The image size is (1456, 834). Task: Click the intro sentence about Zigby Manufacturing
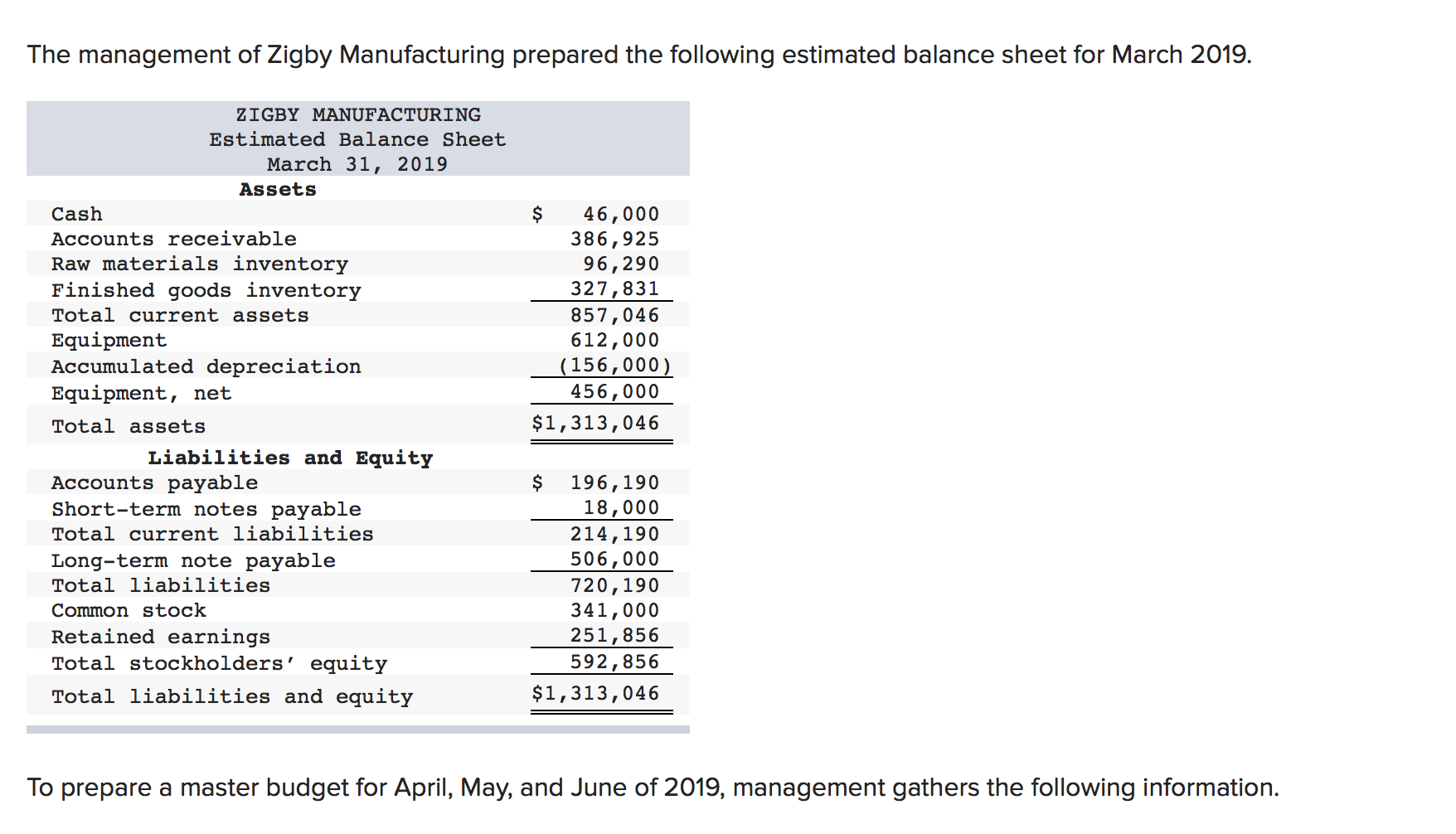pos(639,55)
